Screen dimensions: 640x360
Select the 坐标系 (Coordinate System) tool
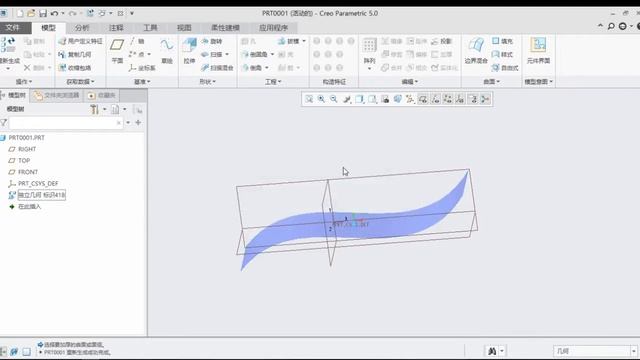click(142, 68)
